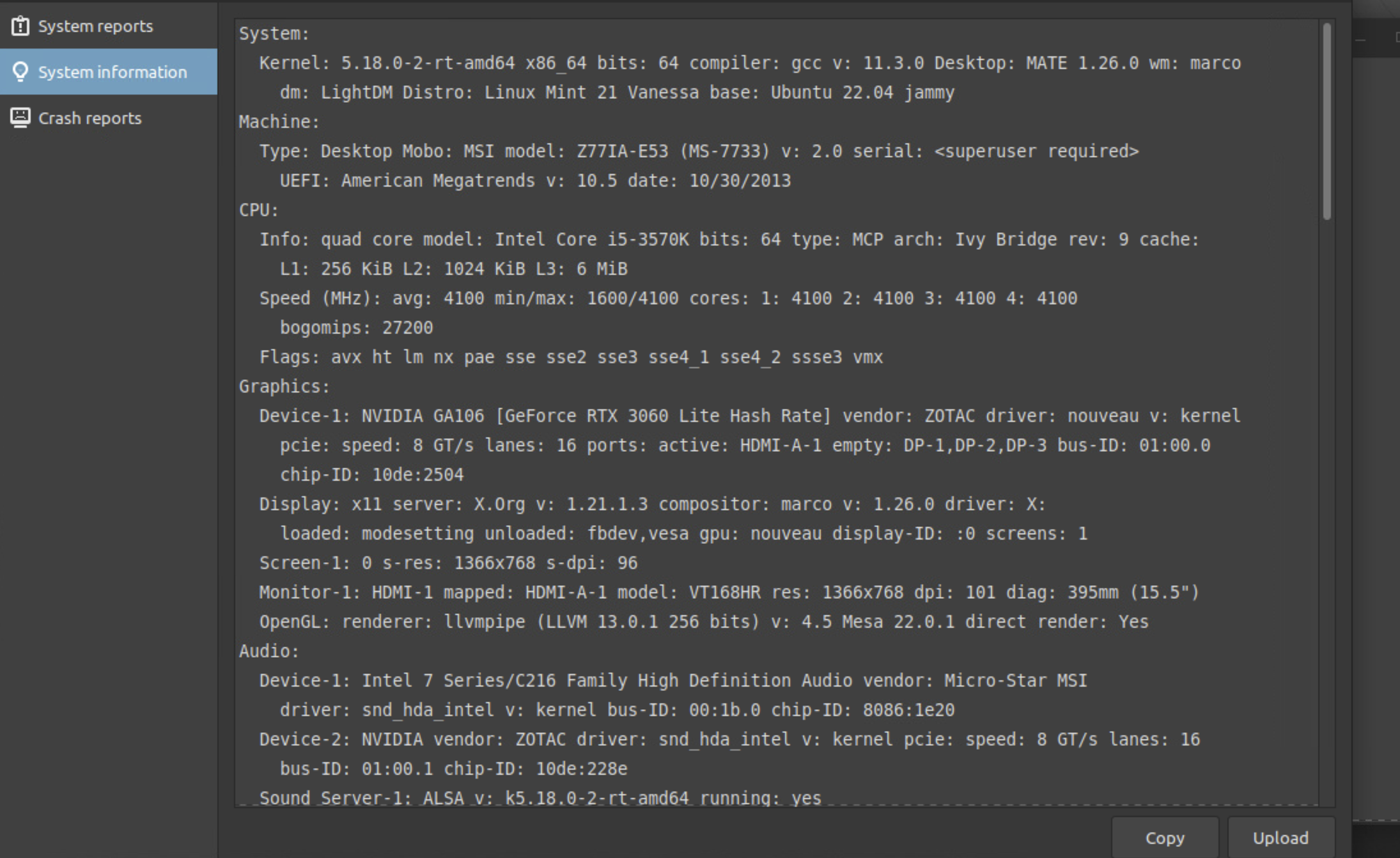Place cursor on the "Machine:" heading
This screenshot has height=858, width=1400.
click(279, 122)
